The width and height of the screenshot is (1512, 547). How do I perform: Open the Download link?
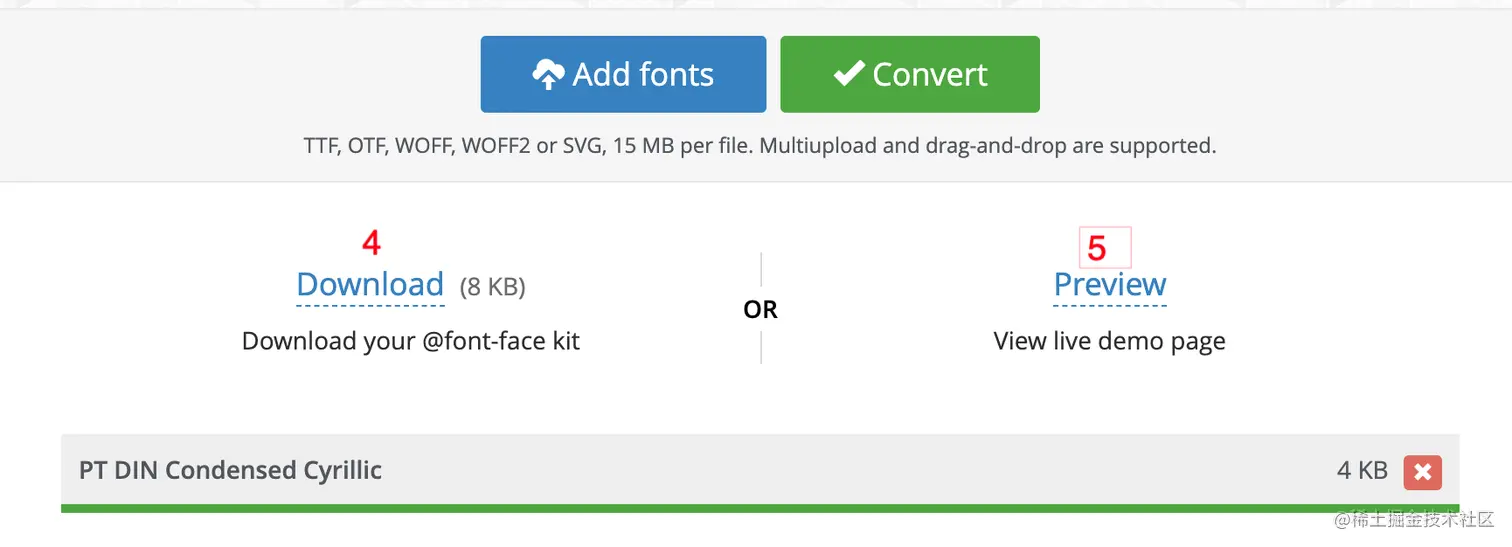pyautogui.click(x=370, y=285)
